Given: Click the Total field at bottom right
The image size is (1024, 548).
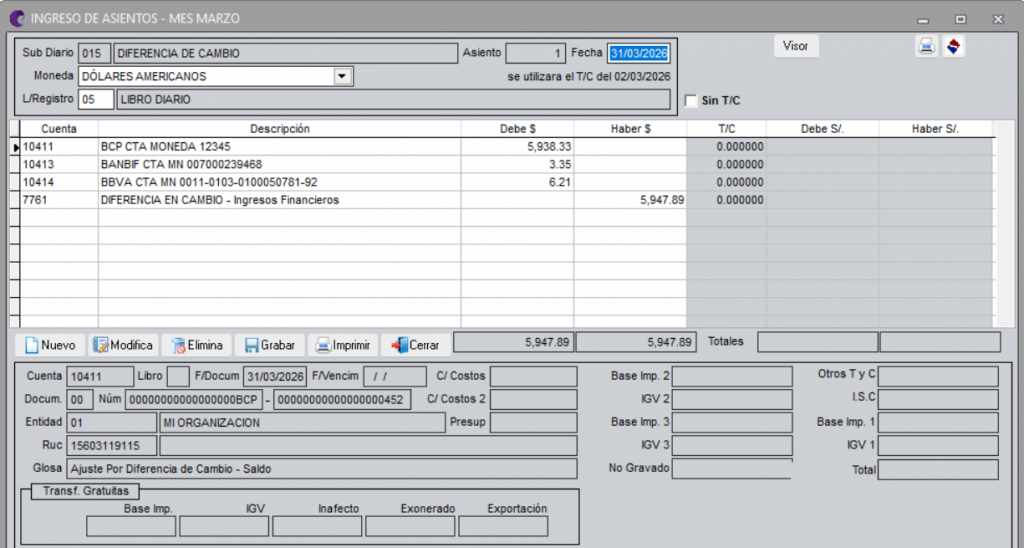Looking at the screenshot, I should pyautogui.click(x=938, y=470).
